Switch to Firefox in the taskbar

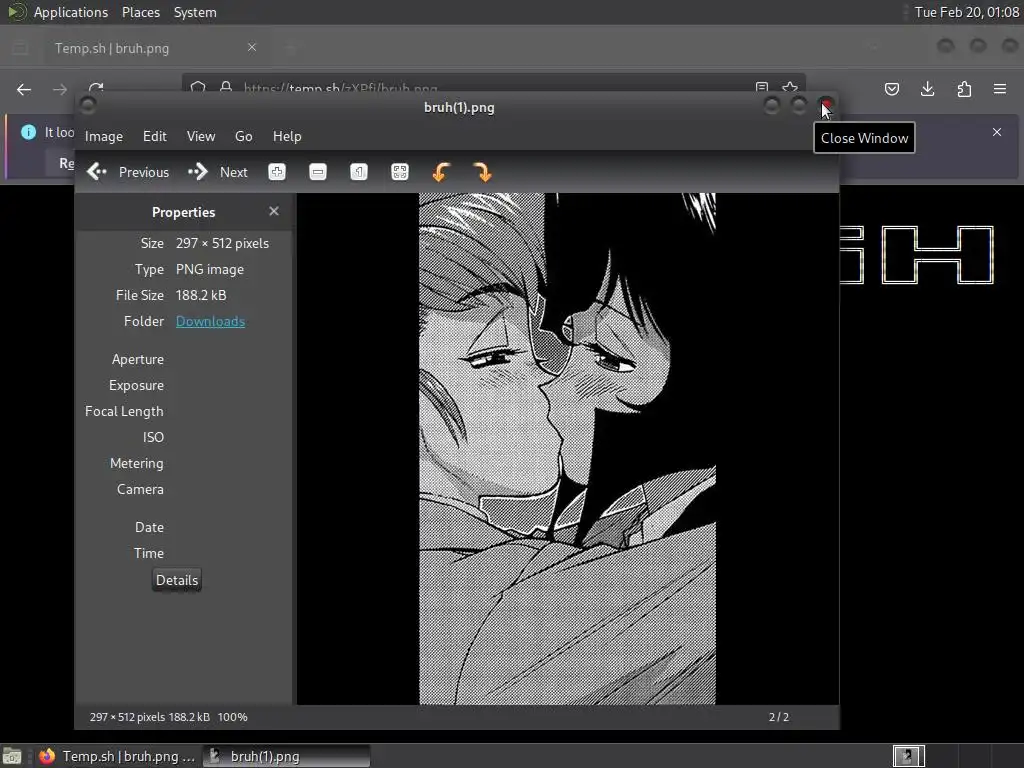click(118, 756)
